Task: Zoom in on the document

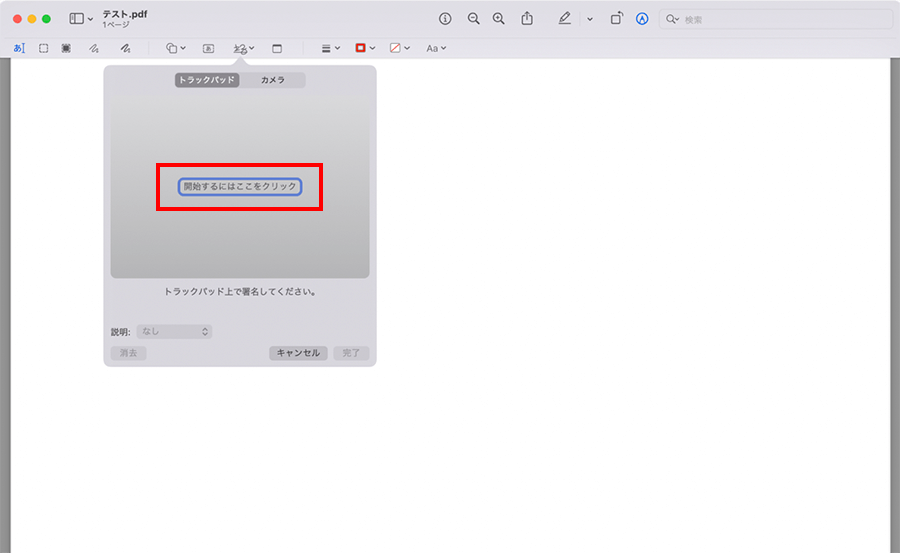Action: click(499, 19)
